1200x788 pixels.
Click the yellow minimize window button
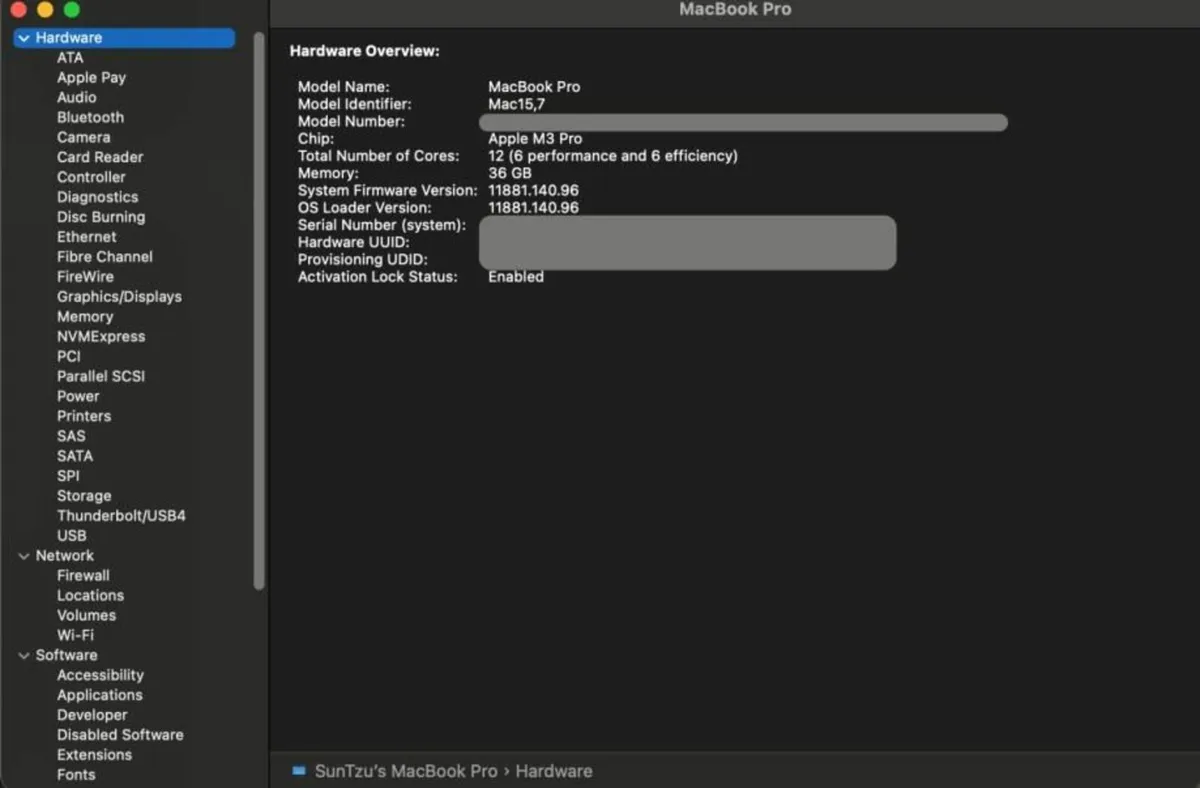pos(45,10)
